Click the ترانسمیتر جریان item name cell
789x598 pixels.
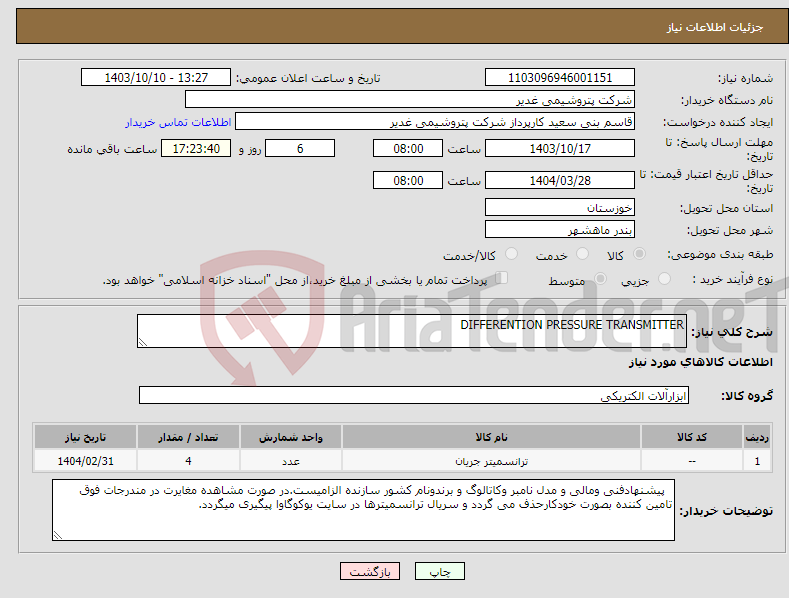click(x=491, y=461)
